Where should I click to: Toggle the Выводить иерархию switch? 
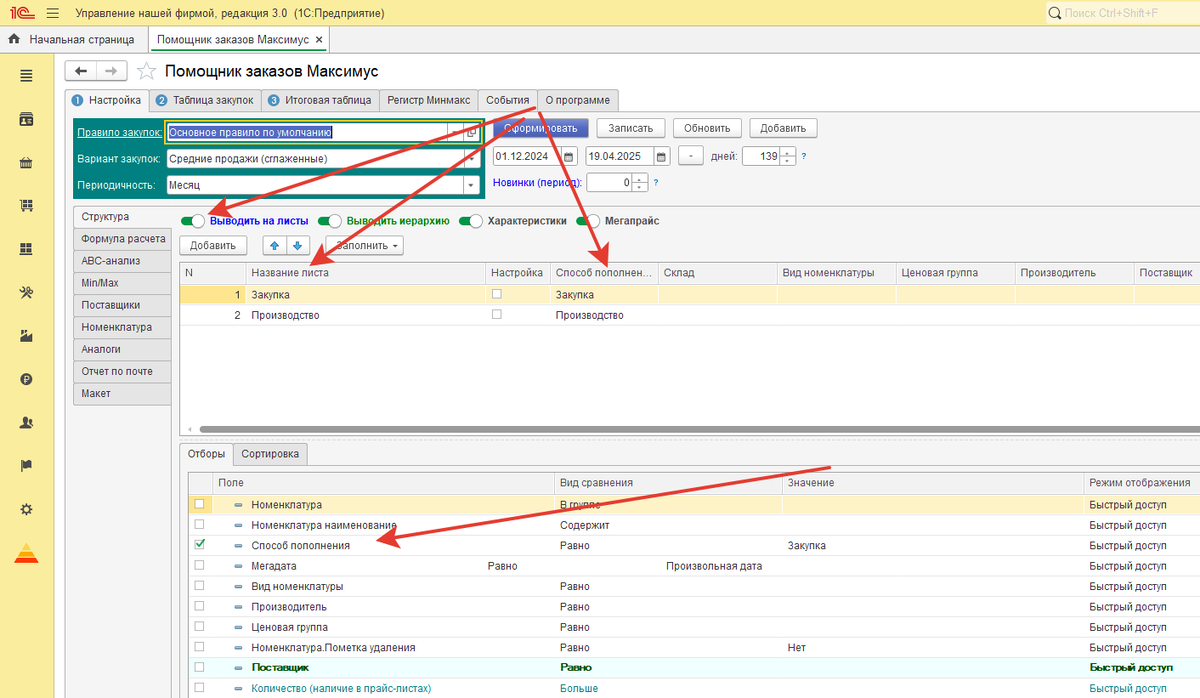(330, 221)
